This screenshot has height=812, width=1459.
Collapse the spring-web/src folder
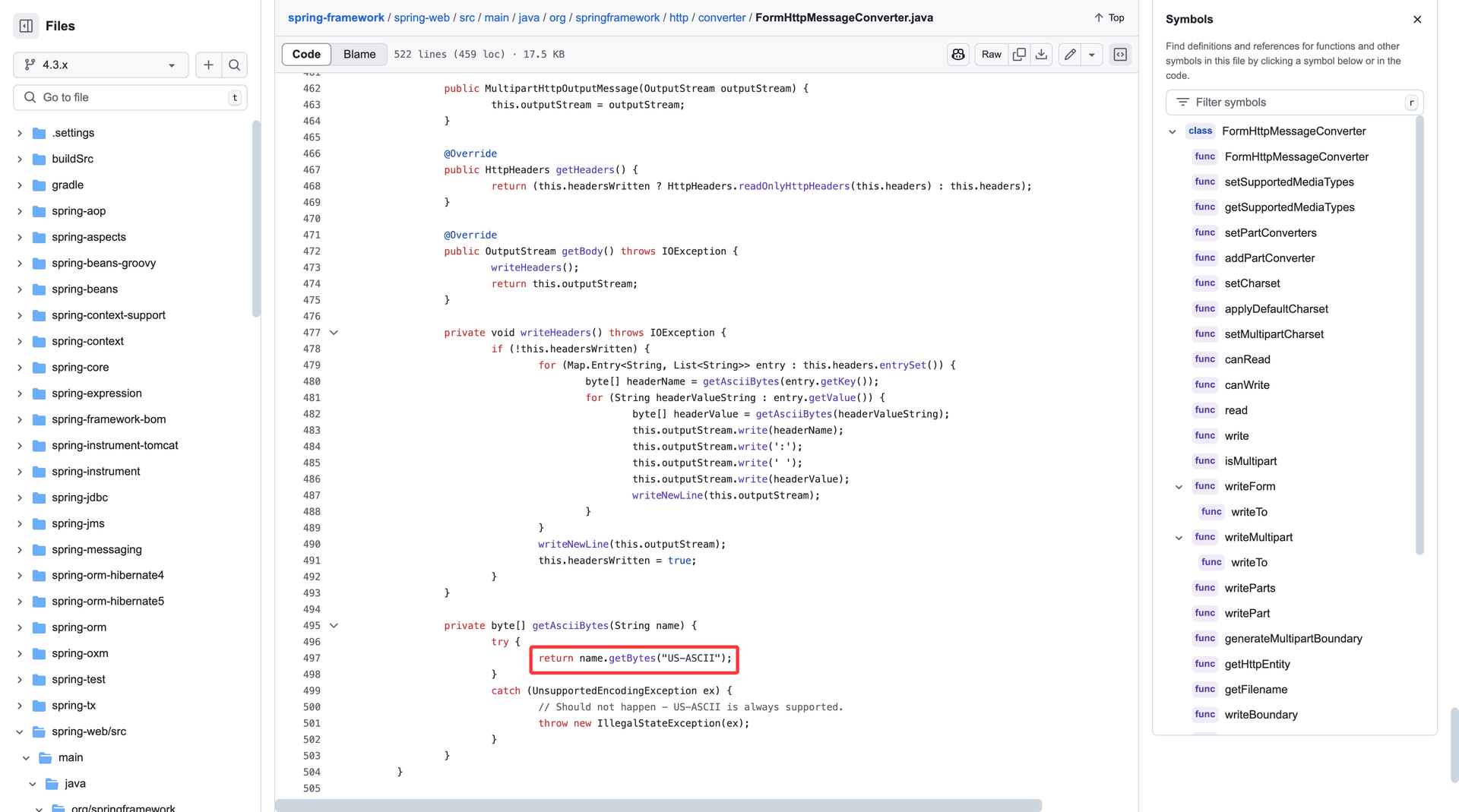[x=20, y=731]
